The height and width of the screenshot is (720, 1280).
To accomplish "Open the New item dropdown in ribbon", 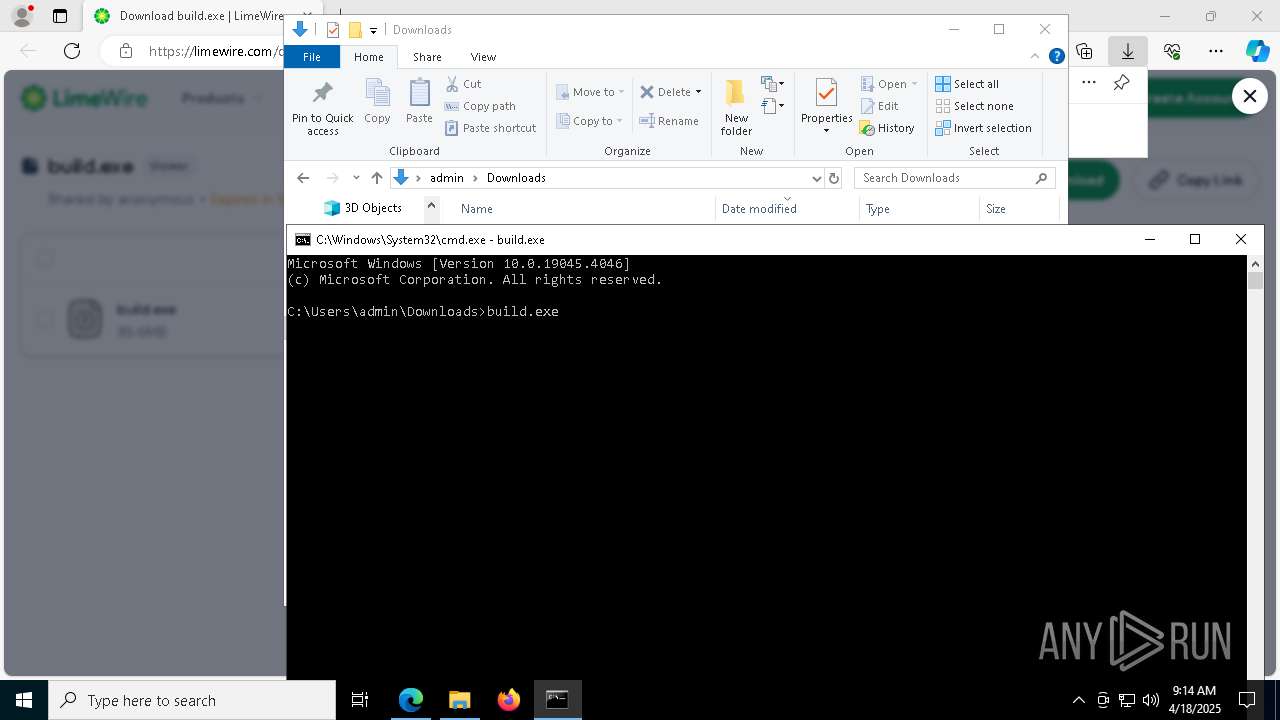I will click(772, 84).
